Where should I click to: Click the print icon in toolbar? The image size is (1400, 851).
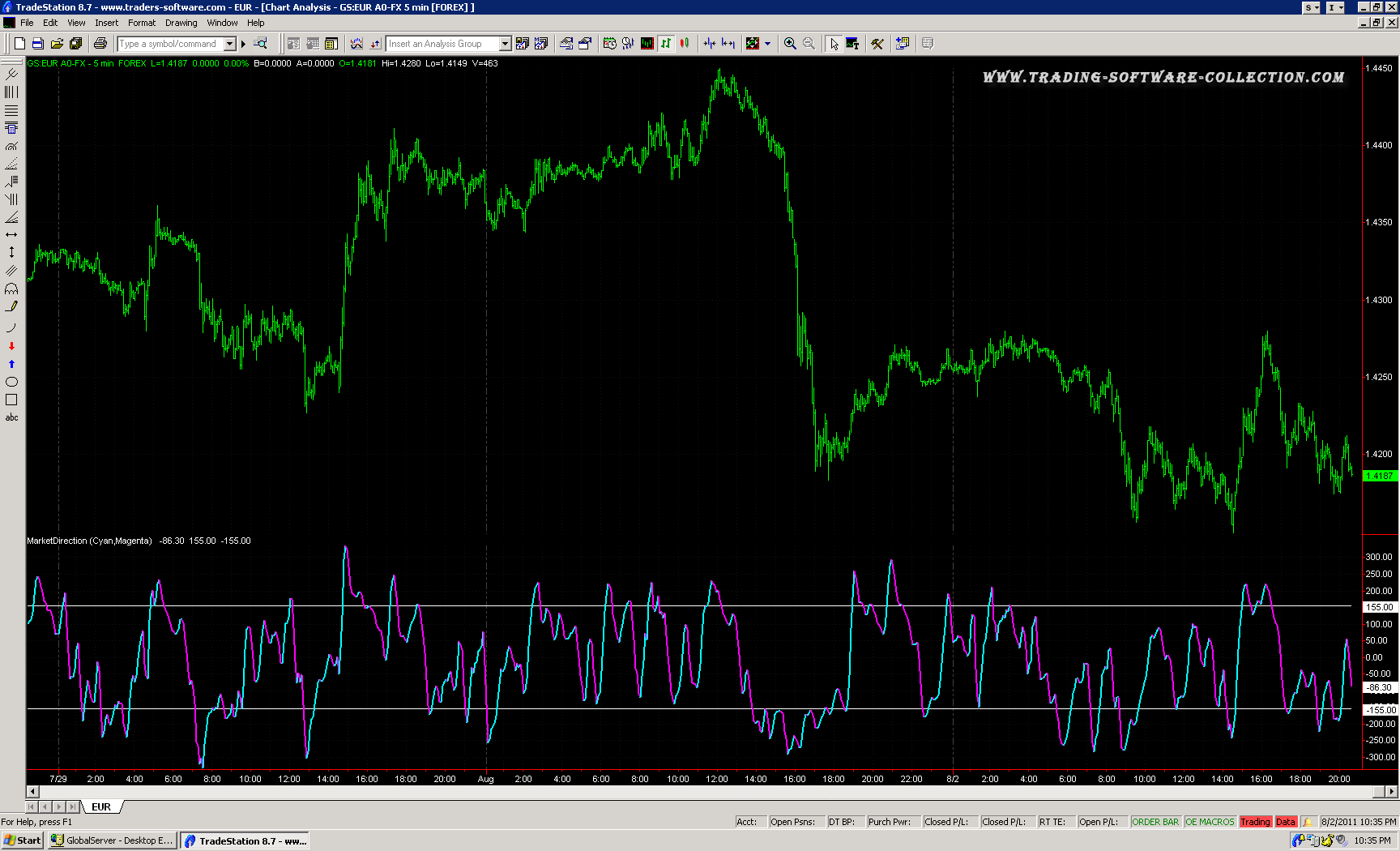[100, 44]
